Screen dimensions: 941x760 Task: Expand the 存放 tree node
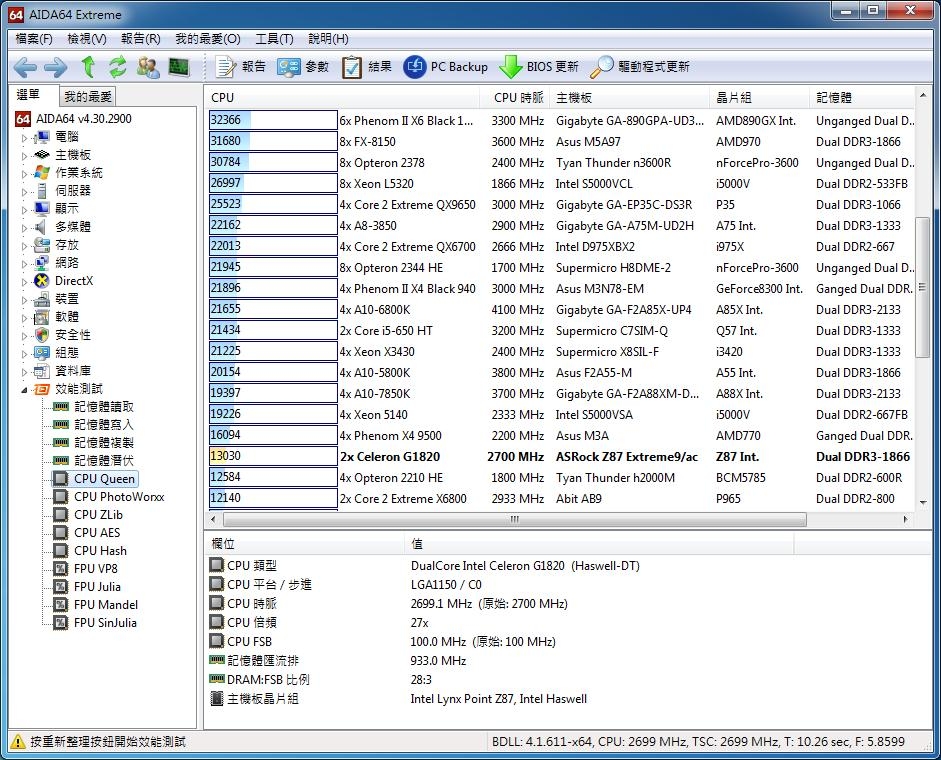(25, 246)
